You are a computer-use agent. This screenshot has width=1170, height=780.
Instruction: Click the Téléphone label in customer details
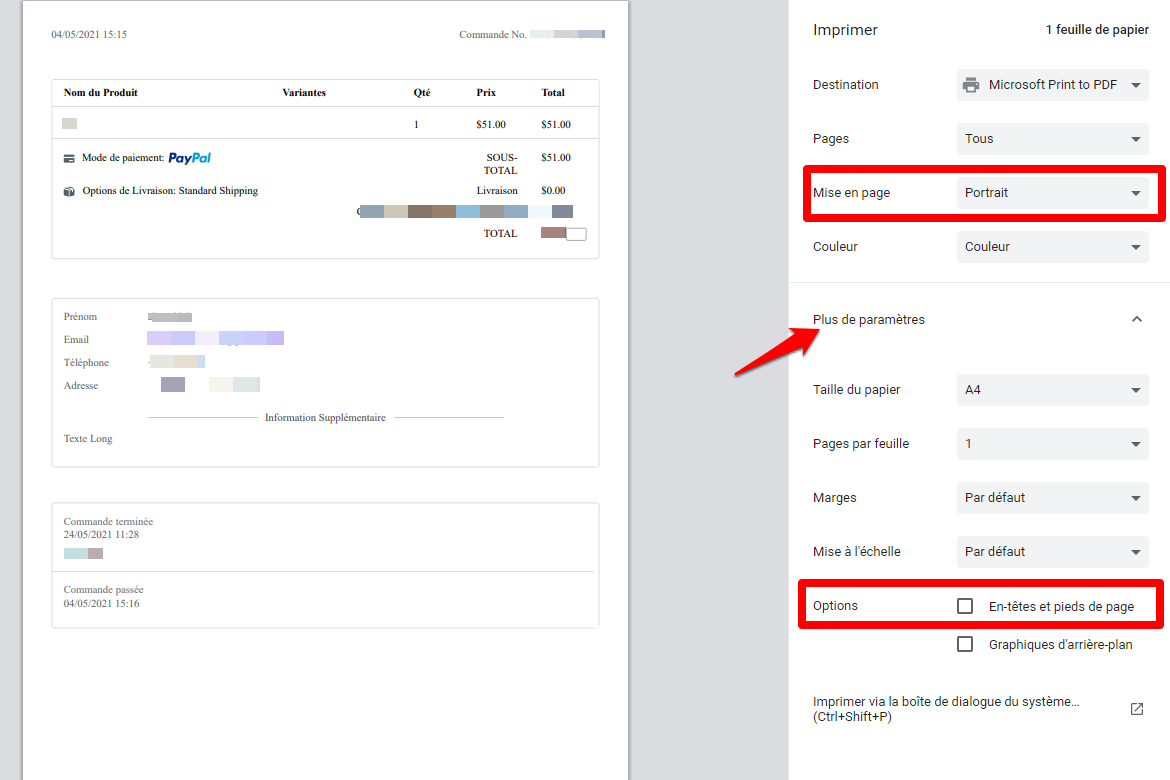[86, 363]
